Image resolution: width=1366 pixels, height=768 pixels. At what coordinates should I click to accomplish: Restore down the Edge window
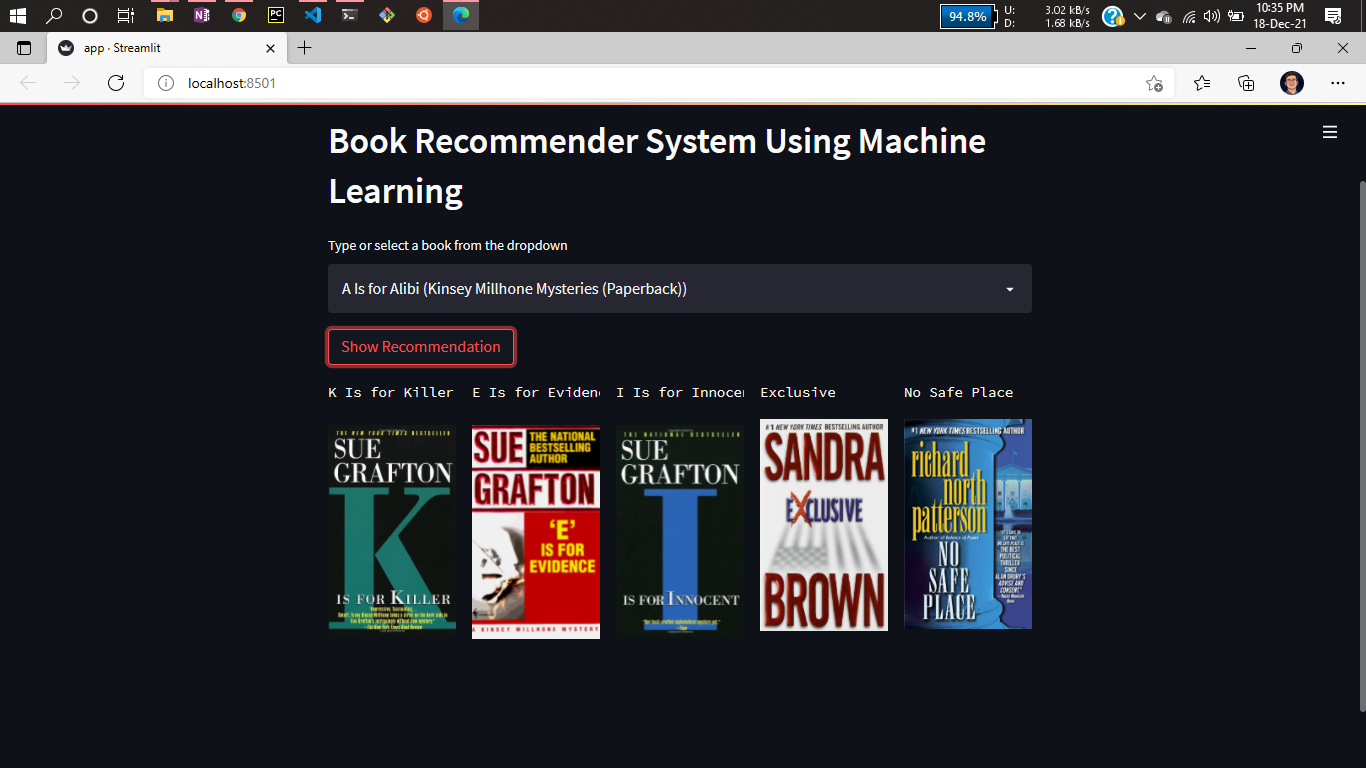1297,48
